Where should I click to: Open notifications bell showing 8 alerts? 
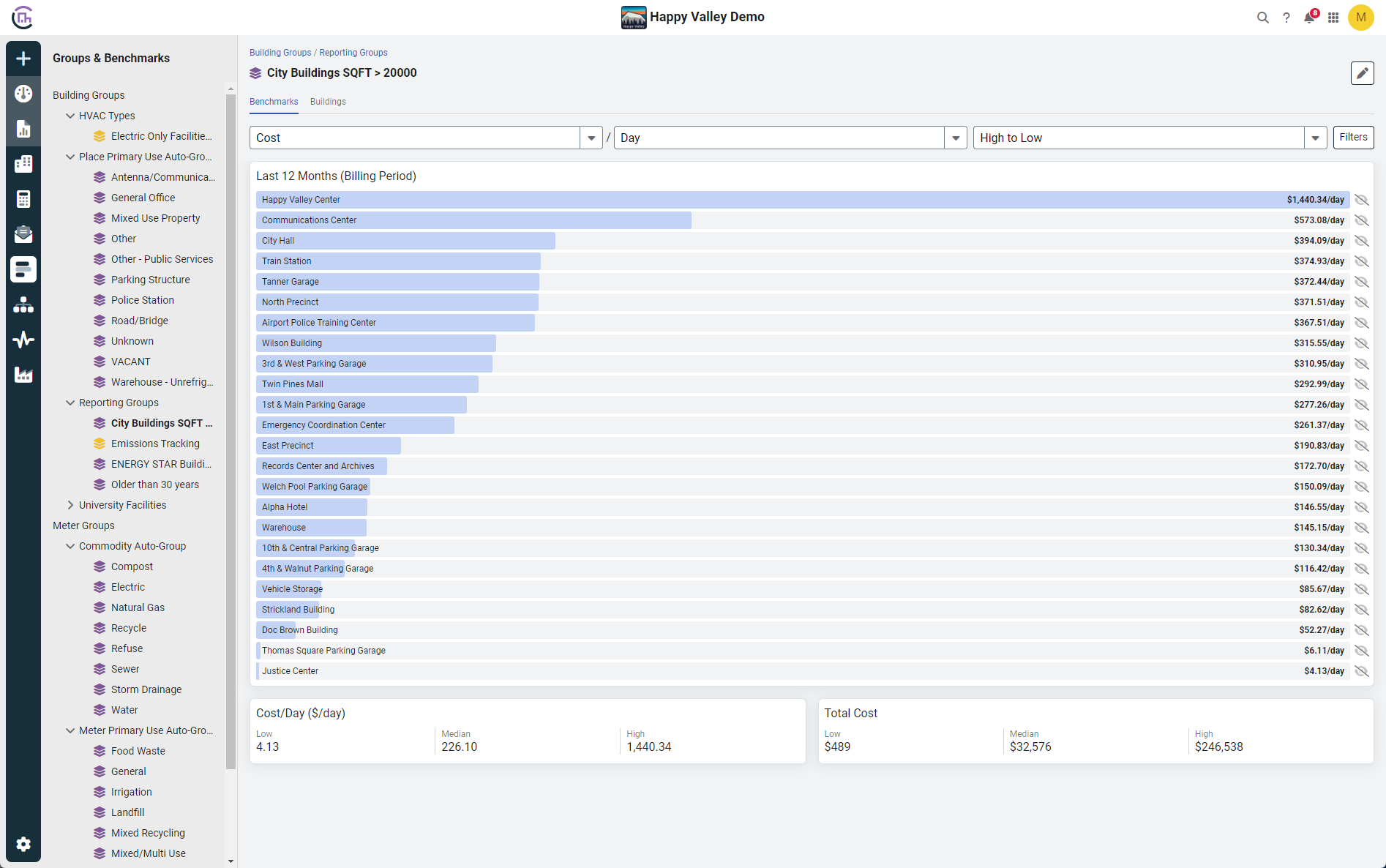1309,18
